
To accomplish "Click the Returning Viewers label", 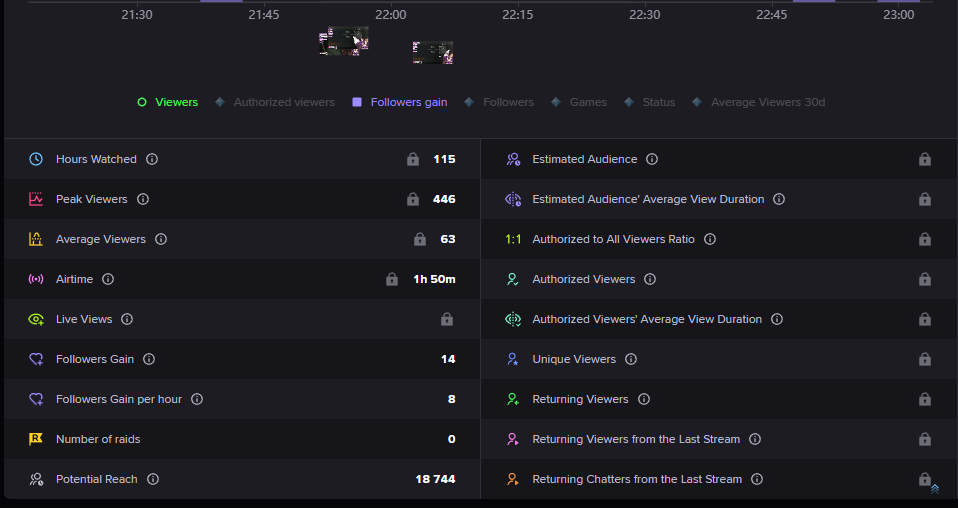I will (x=580, y=399).
